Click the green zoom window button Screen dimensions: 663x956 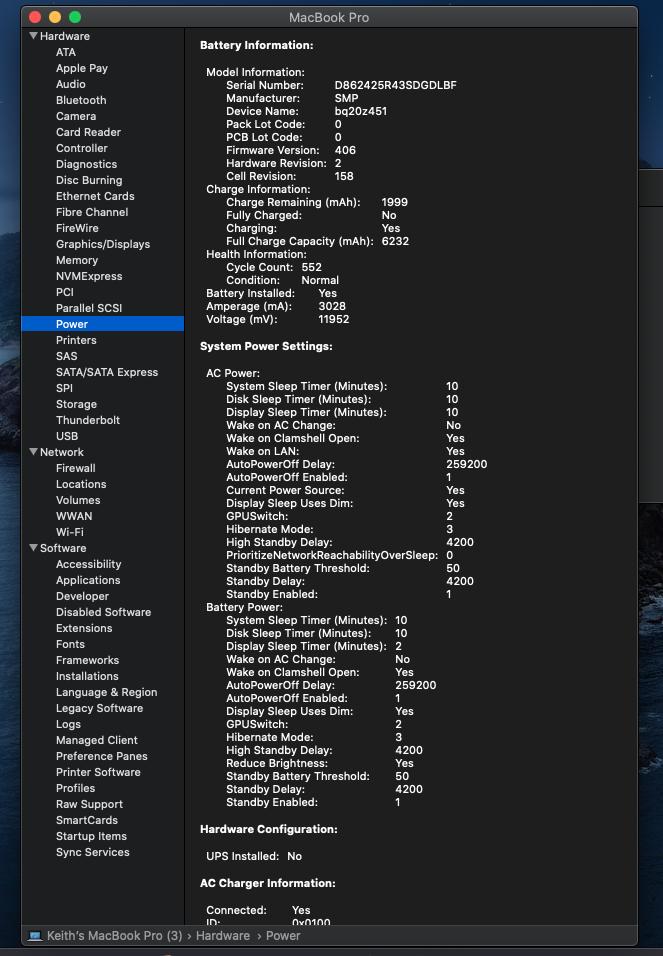click(75, 17)
